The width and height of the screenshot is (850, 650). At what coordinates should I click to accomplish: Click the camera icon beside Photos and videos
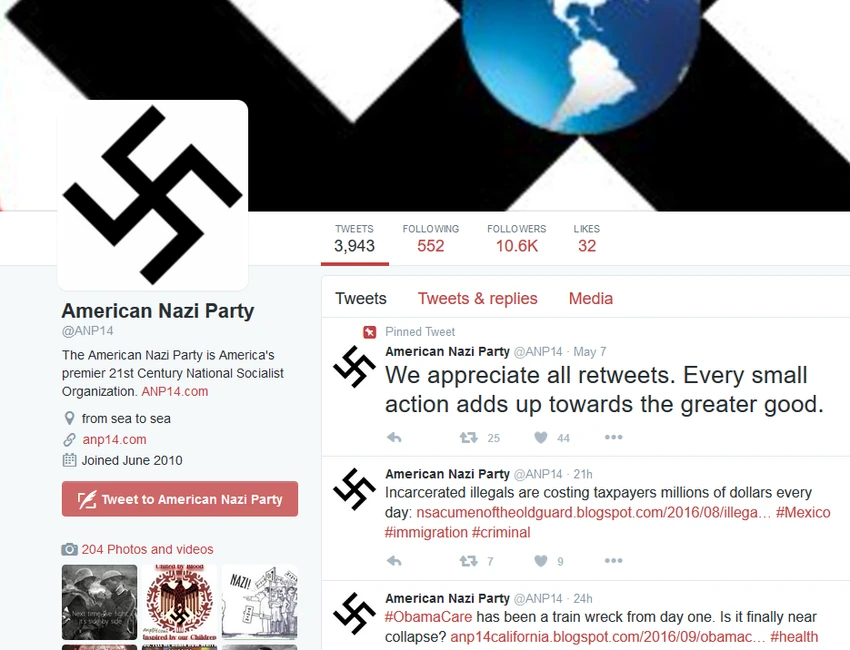click(x=69, y=549)
